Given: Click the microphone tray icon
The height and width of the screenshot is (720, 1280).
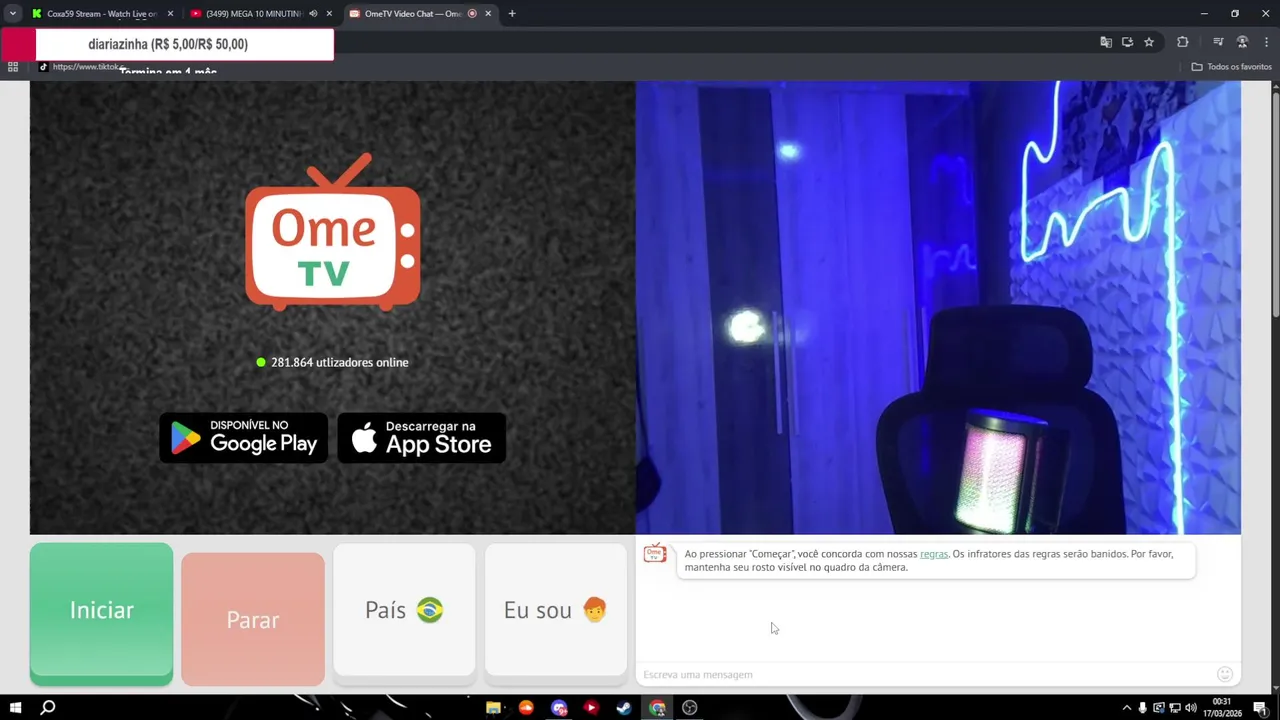Looking at the screenshot, I should coord(1143,708).
